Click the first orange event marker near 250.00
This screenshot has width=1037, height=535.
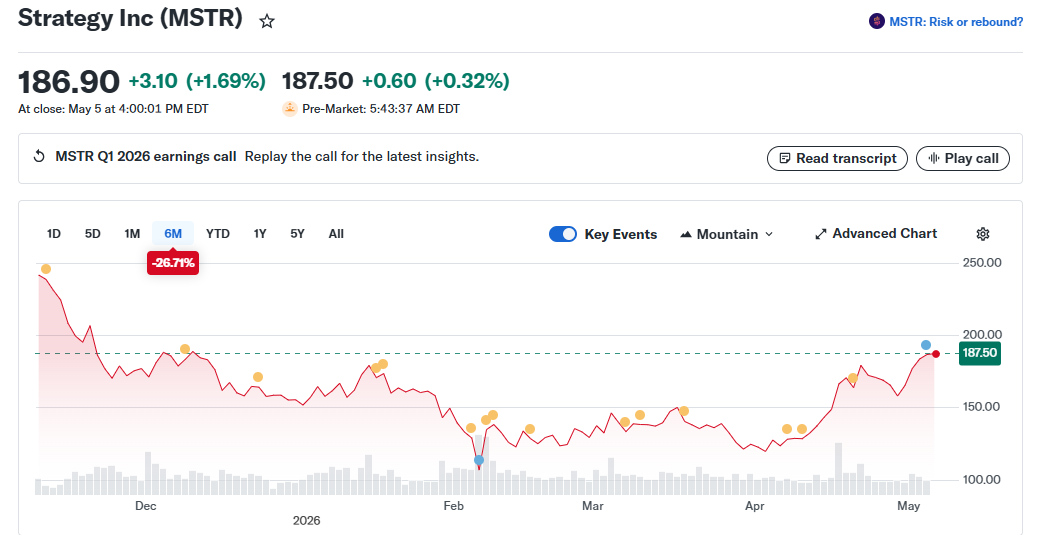click(x=46, y=269)
